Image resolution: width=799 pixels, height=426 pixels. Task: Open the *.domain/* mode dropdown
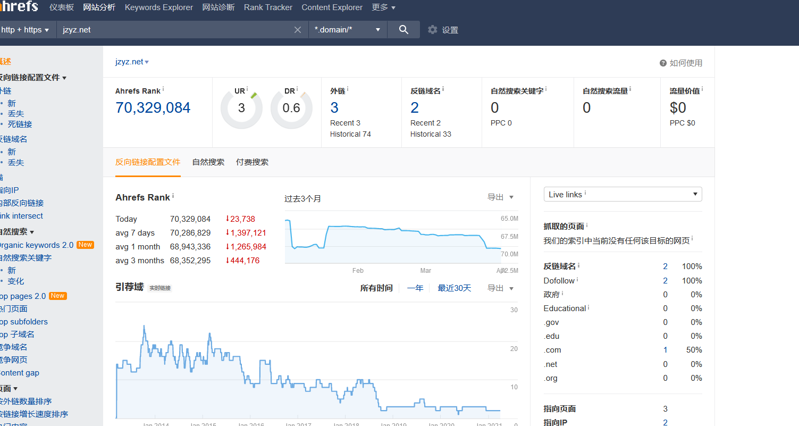point(347,30)
